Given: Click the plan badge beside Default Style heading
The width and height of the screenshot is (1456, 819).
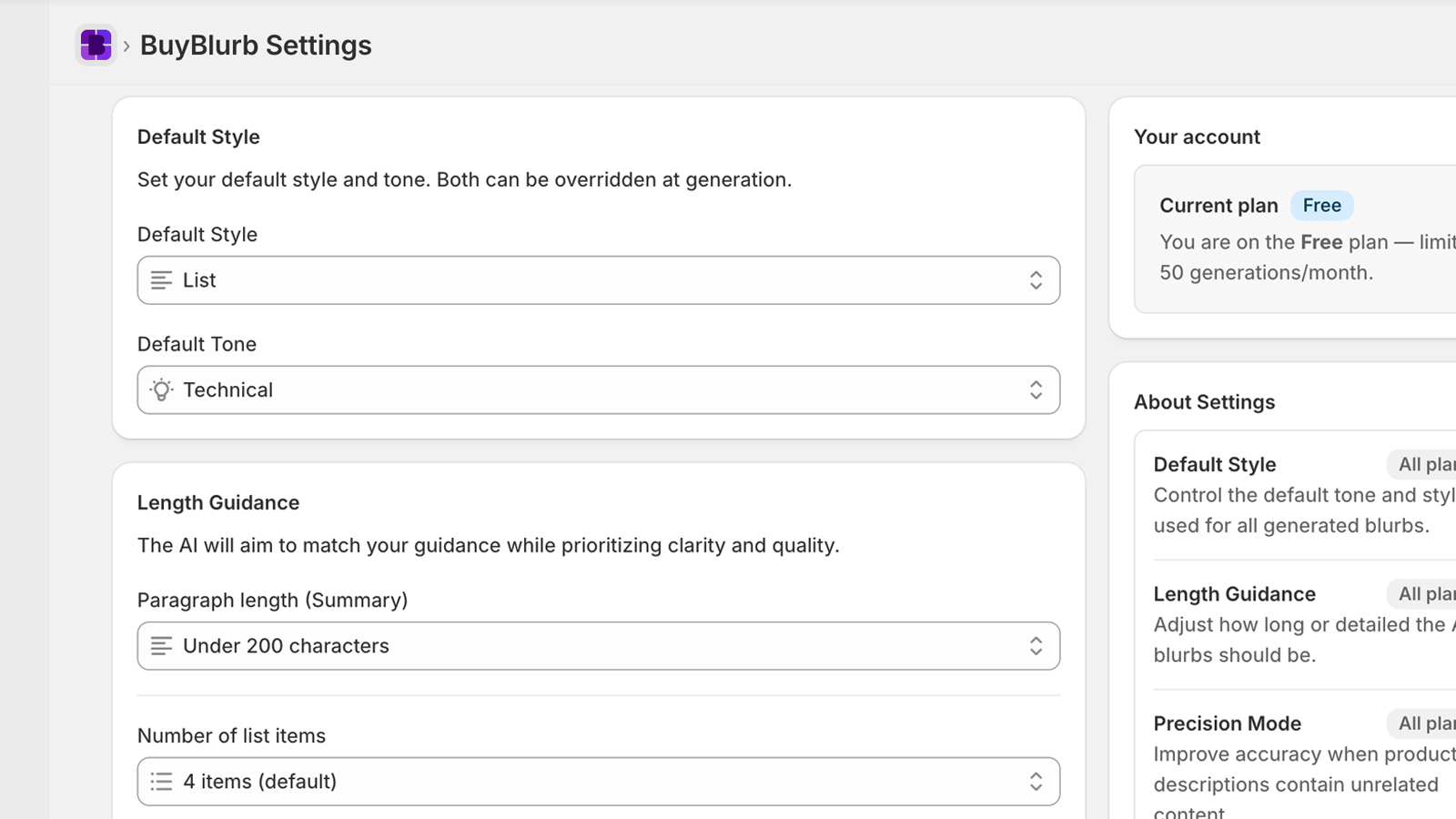Looking at the screenshot, I should pos(1427,464).
